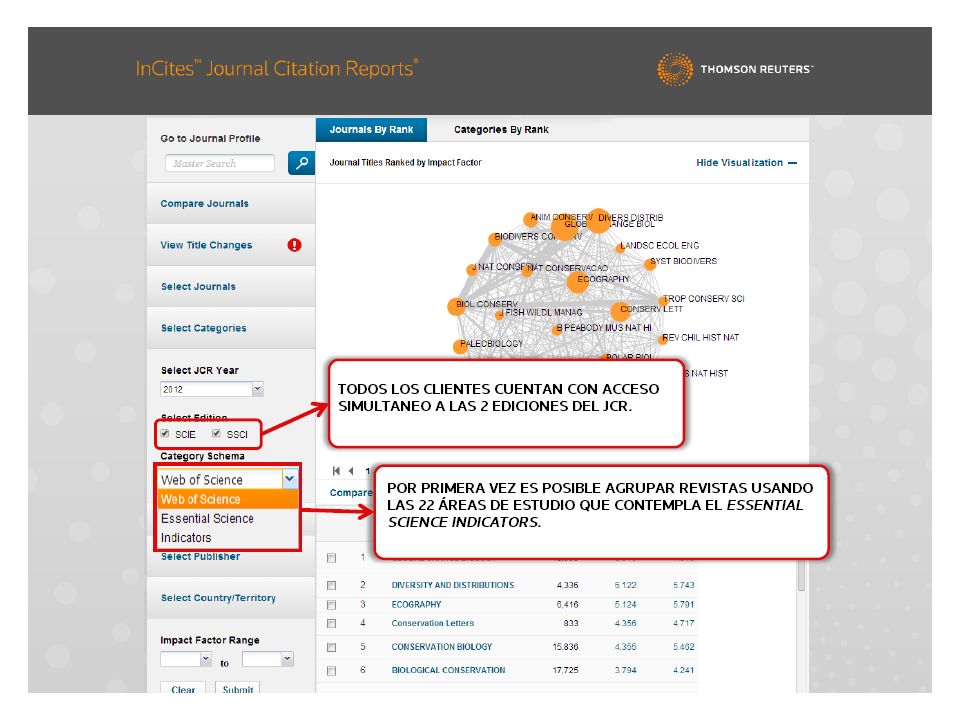The height and width of the screenshot is (720, 960).
Task: Click the Master Search magnifier button
Action: click(x=301, y=163)
